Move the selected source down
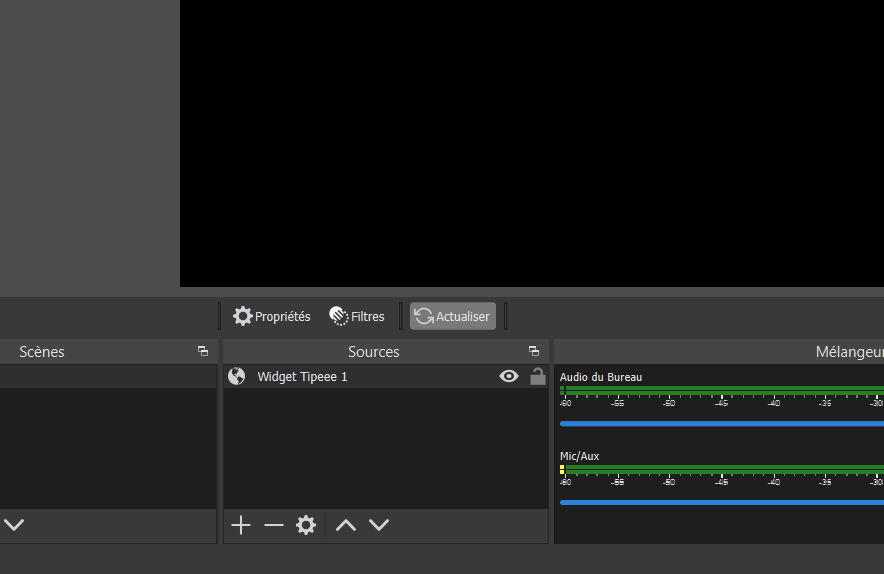Image resolution: width=884 pixels, height=574 pixels. (x=379, y=525)
